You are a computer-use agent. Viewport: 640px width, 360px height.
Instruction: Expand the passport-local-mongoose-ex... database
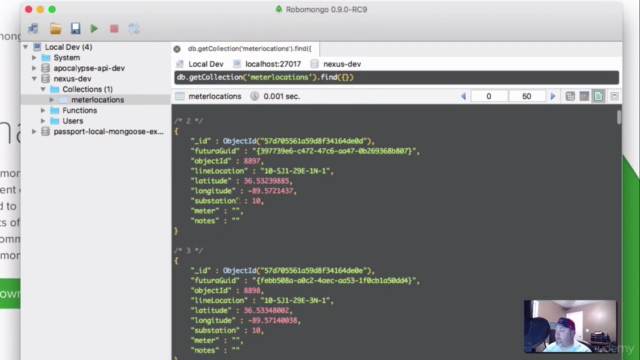34,131
